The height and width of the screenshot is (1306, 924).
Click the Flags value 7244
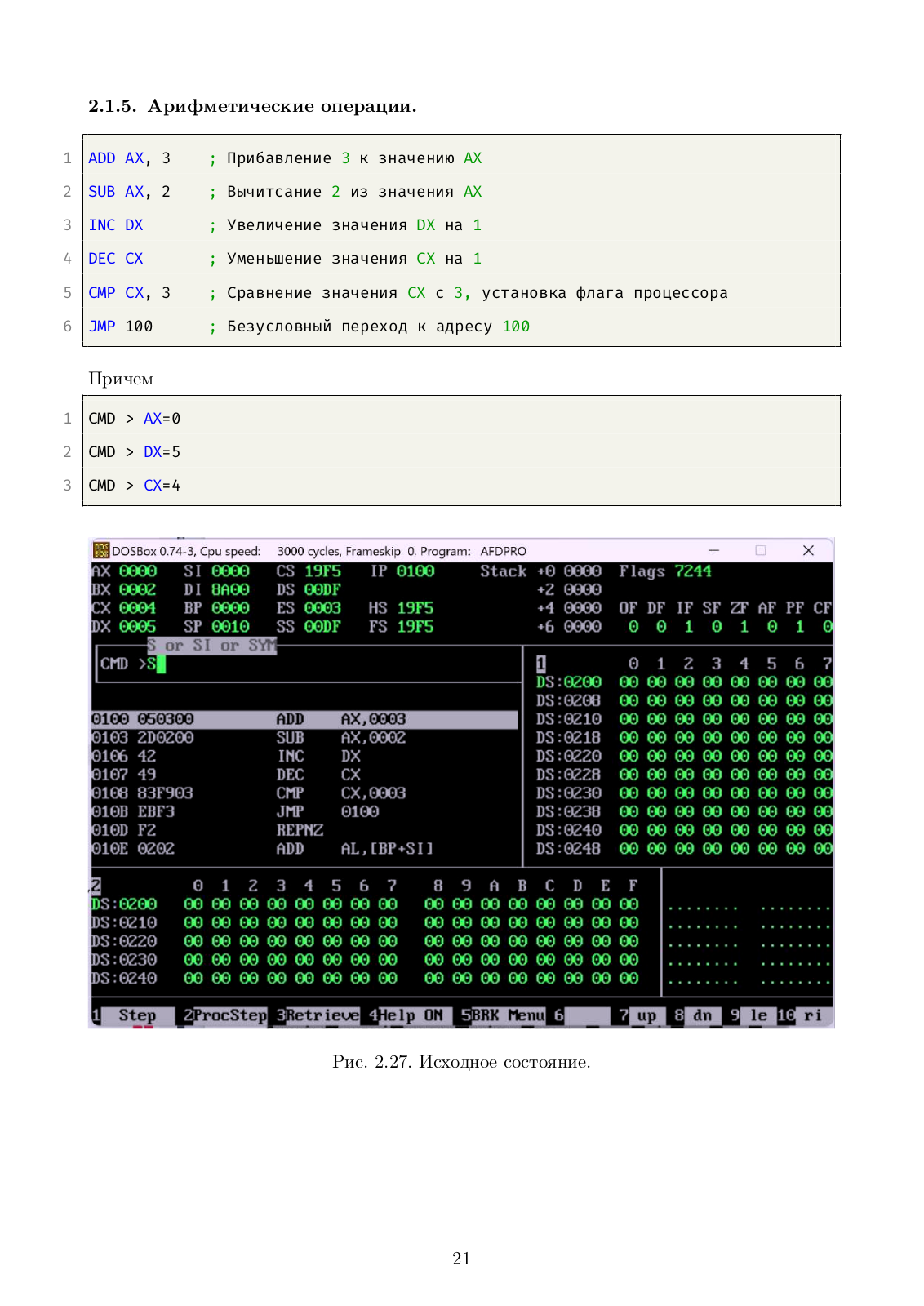click(x=693, y=571)
